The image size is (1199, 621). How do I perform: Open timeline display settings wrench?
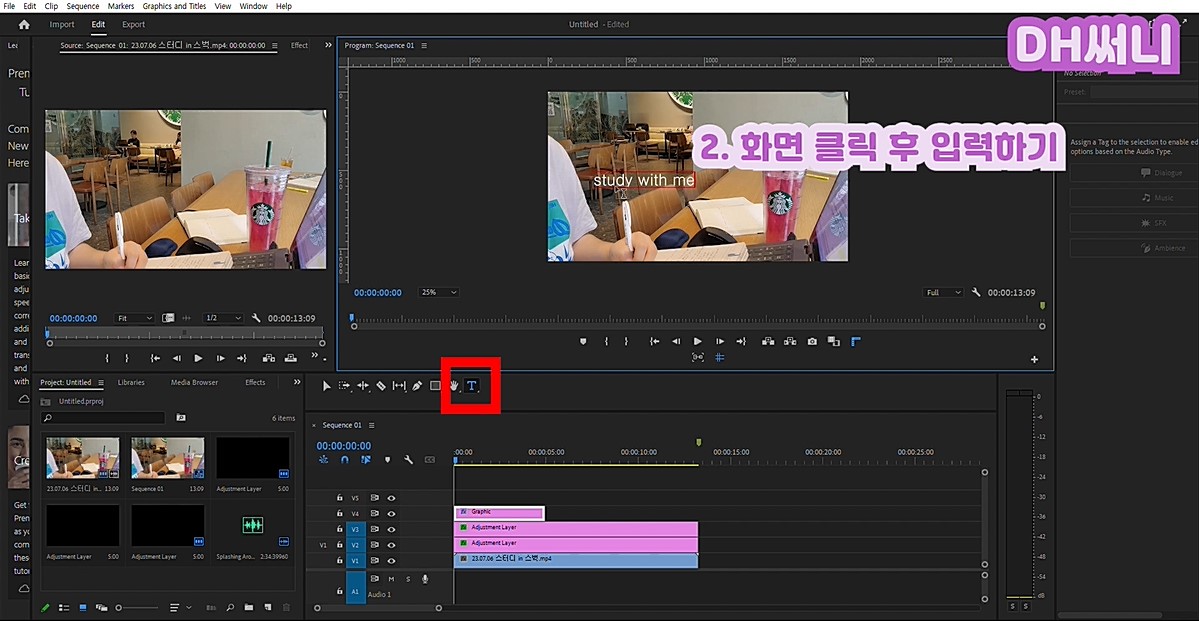coord(408,460)
